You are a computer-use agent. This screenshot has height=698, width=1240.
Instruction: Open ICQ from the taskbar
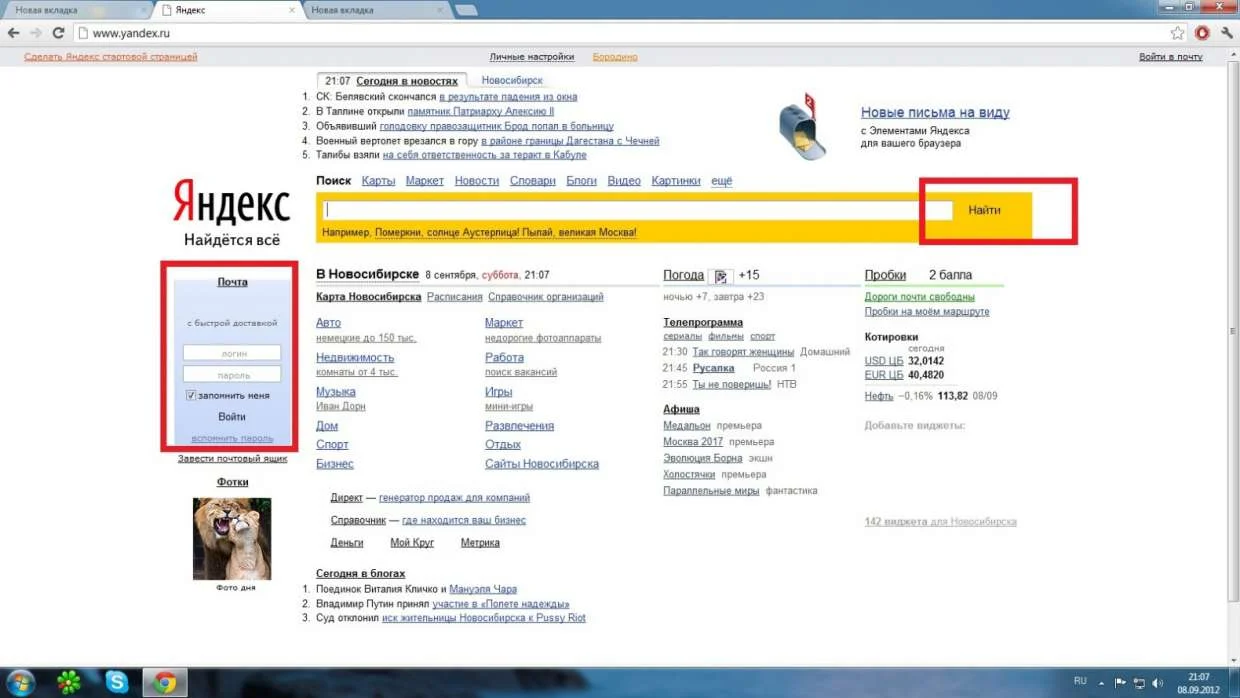(69, 683)
